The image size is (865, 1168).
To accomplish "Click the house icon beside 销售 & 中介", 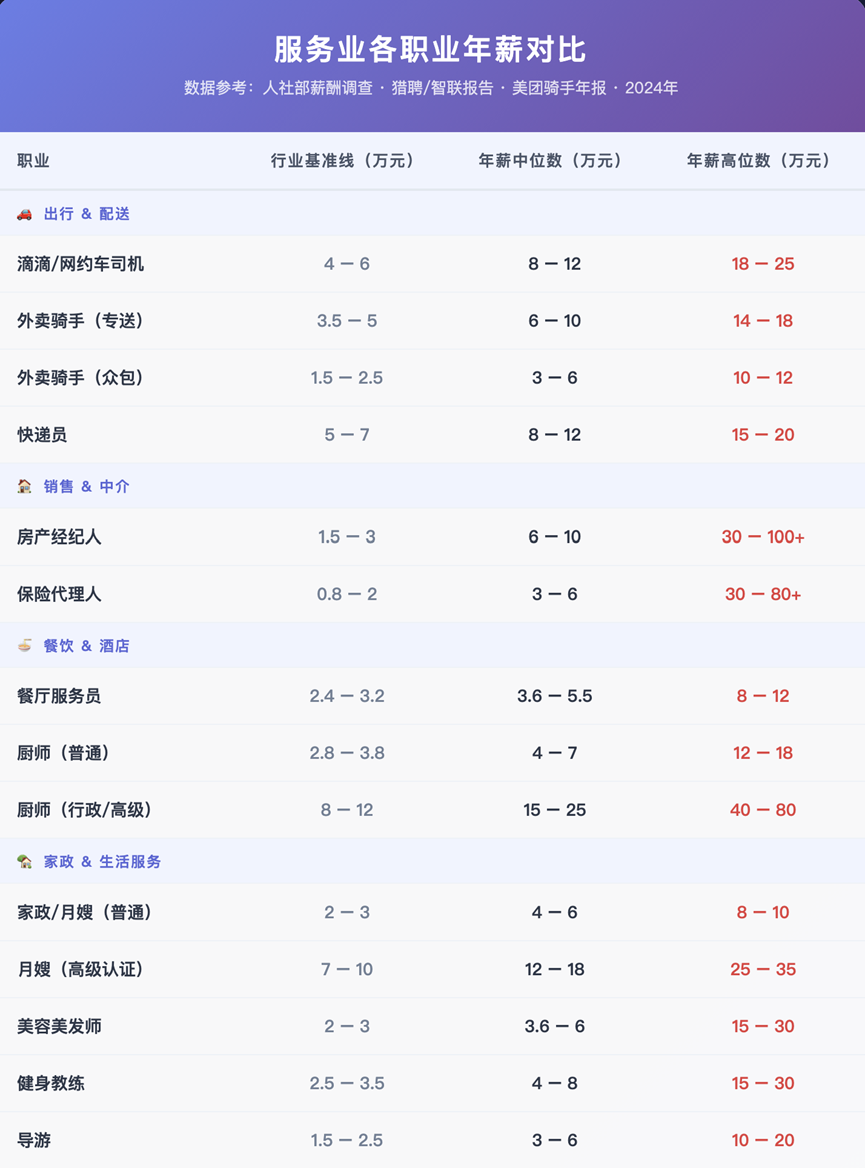I will [x=25, y=486].
